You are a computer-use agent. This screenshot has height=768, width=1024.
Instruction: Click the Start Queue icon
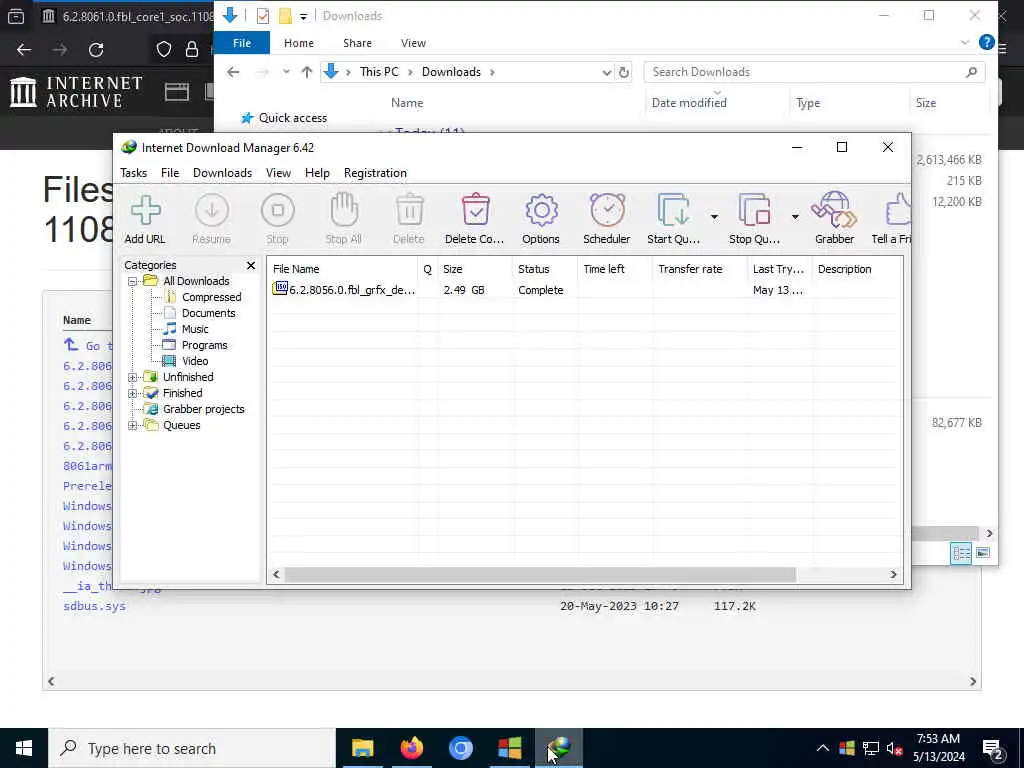tap(673, 219)
